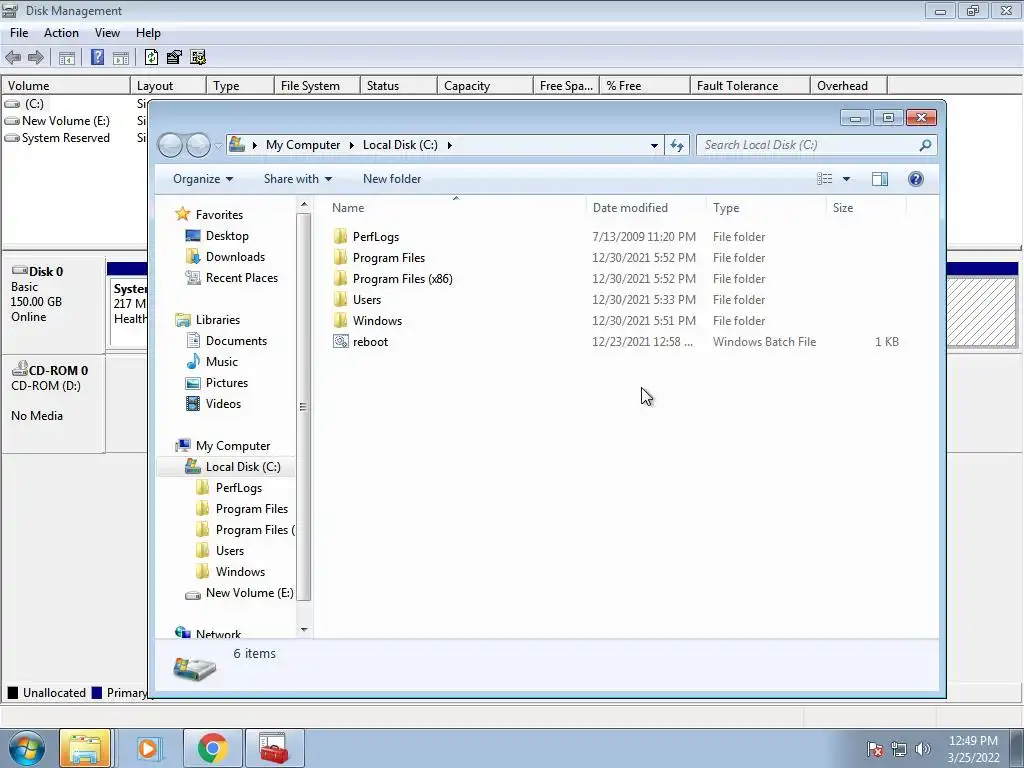
Task: Click the New folder button
Action: point(392,179)
